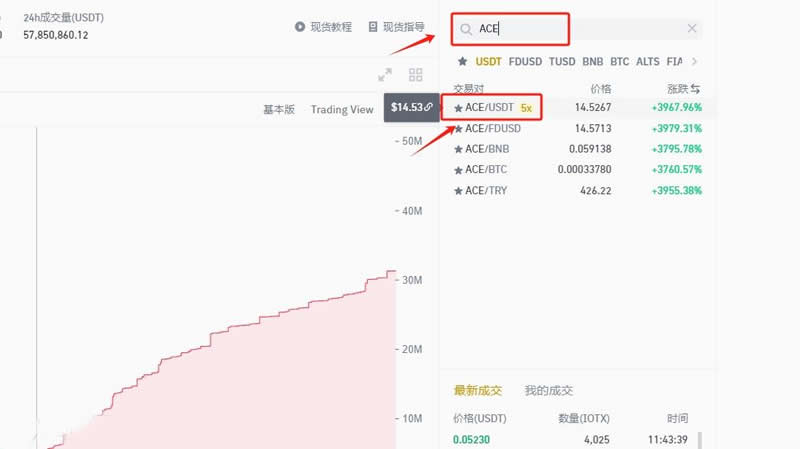Click the 现货教程 play icon
Image resolution: width=800 pixels, height=449 pixels.
[x=300, y=27]
